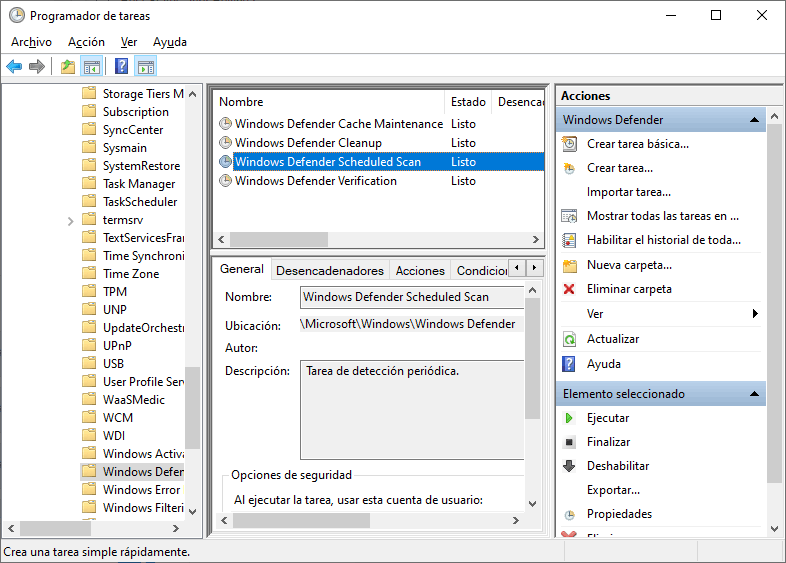Click the Mostrar todas las tareas icon
The width and height of the screenshot is (786, 563).
tap(569, 216)
